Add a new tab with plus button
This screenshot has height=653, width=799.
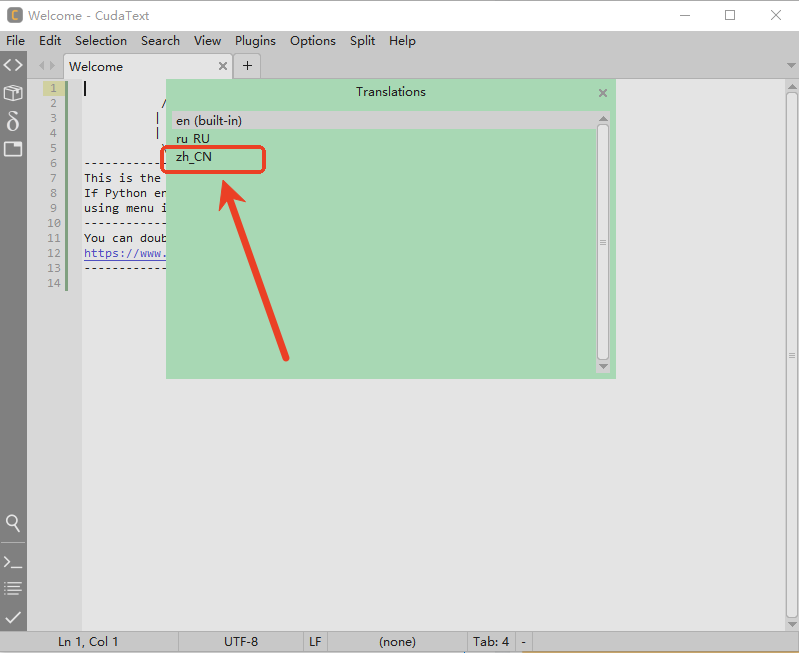(x=247, y=66)
